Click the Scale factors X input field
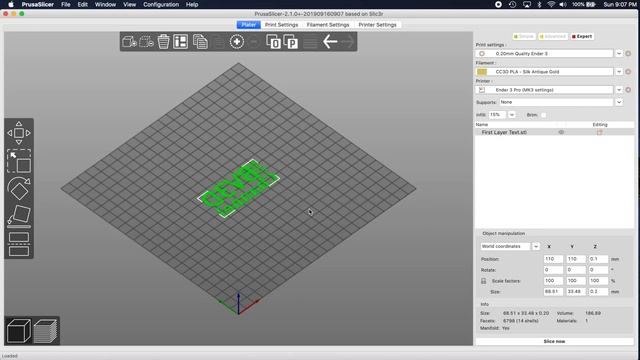Image resolution: width=640 pixels, height=360 pixels. [553, 281]
